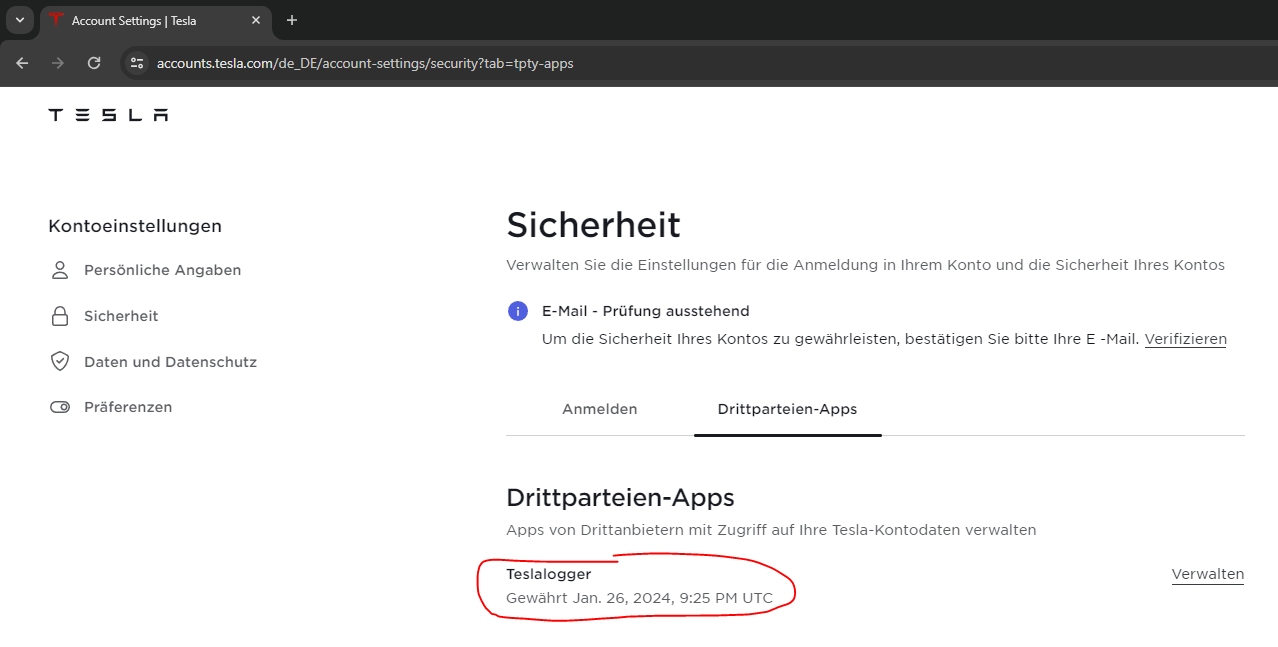1278x647 pixels.
Task: Click the Tesla logo wordmark
Action: click(x=108, y=115)
